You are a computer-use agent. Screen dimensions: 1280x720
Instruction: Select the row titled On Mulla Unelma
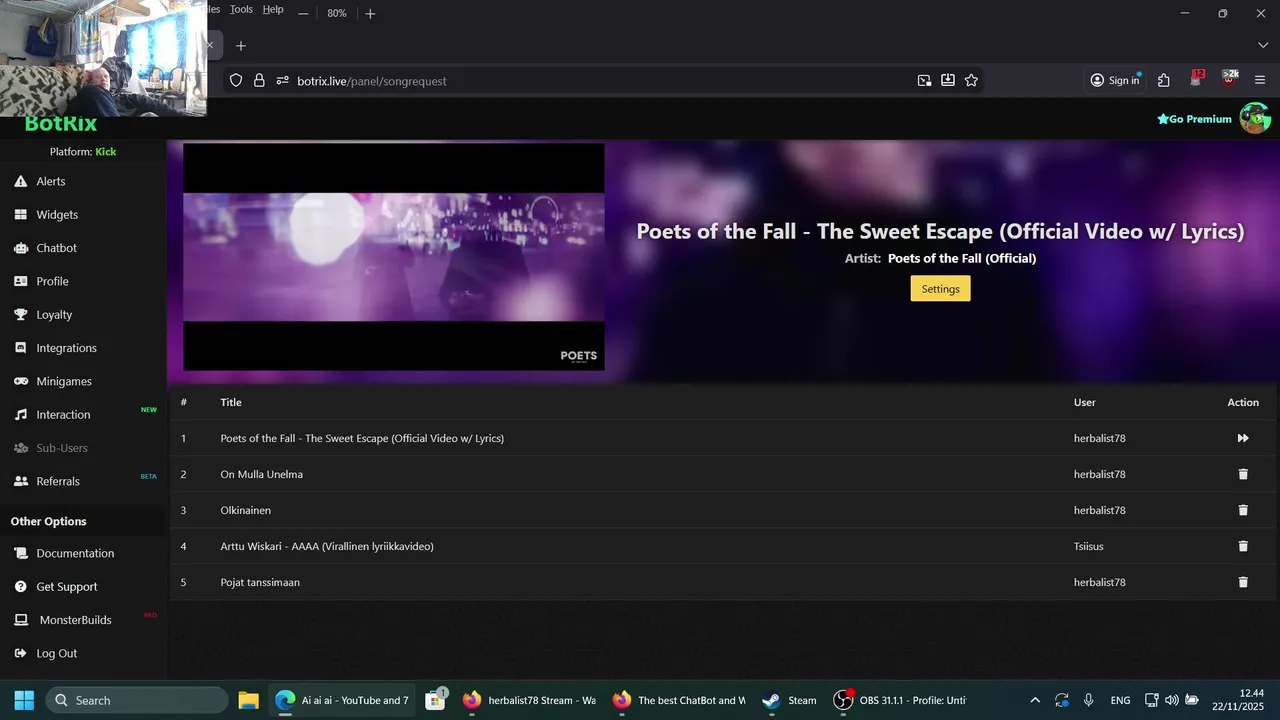point(722,474)
